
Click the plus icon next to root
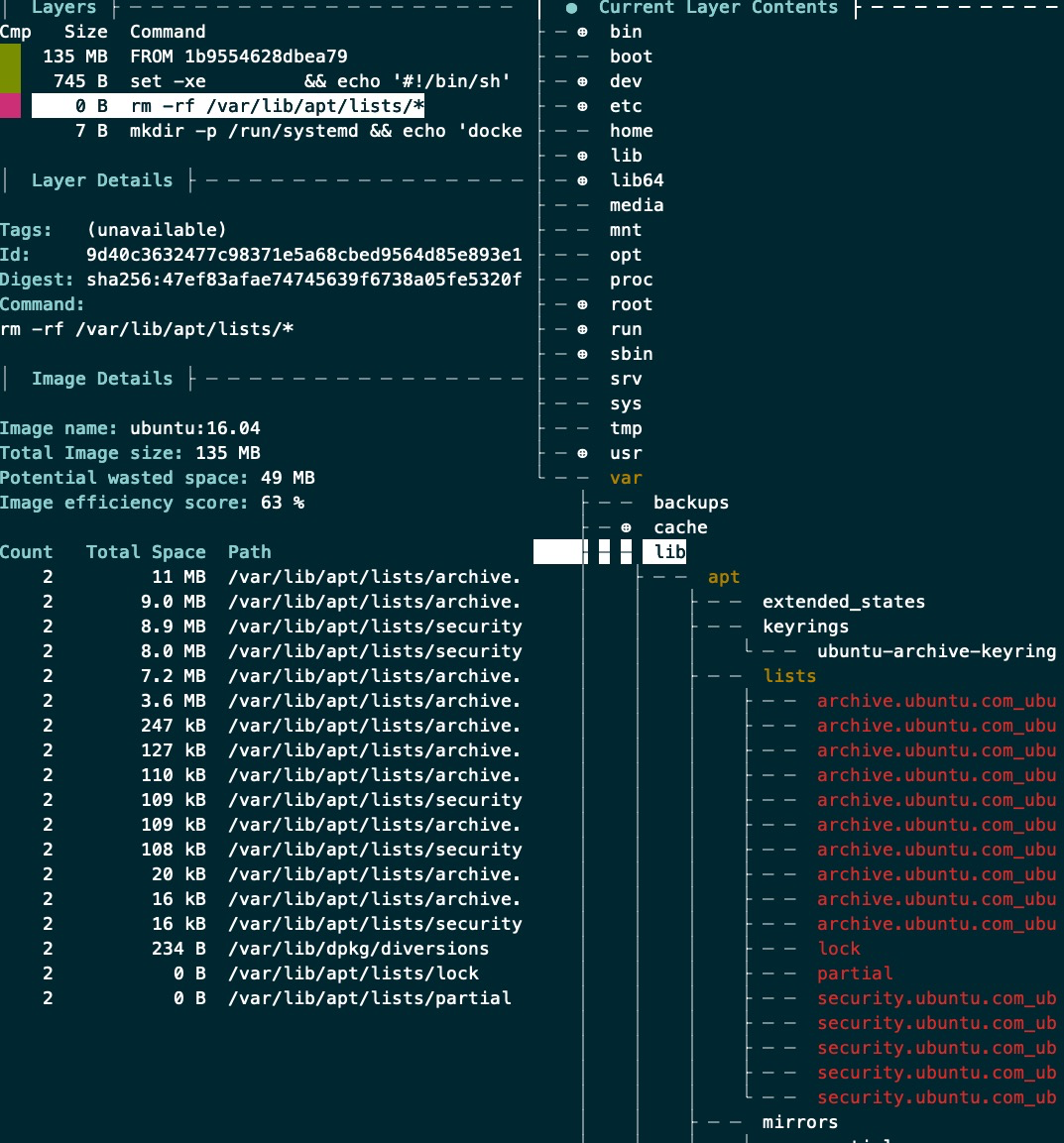tap(582, 304)
